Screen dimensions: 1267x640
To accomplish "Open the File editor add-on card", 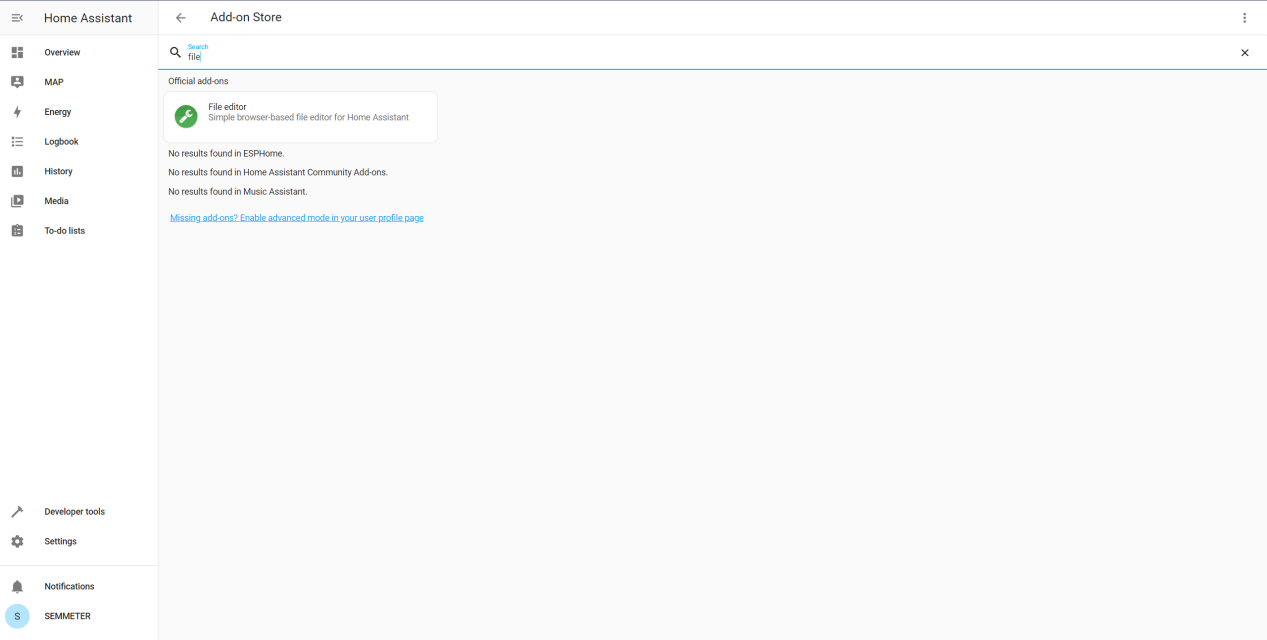I will 300,117.
